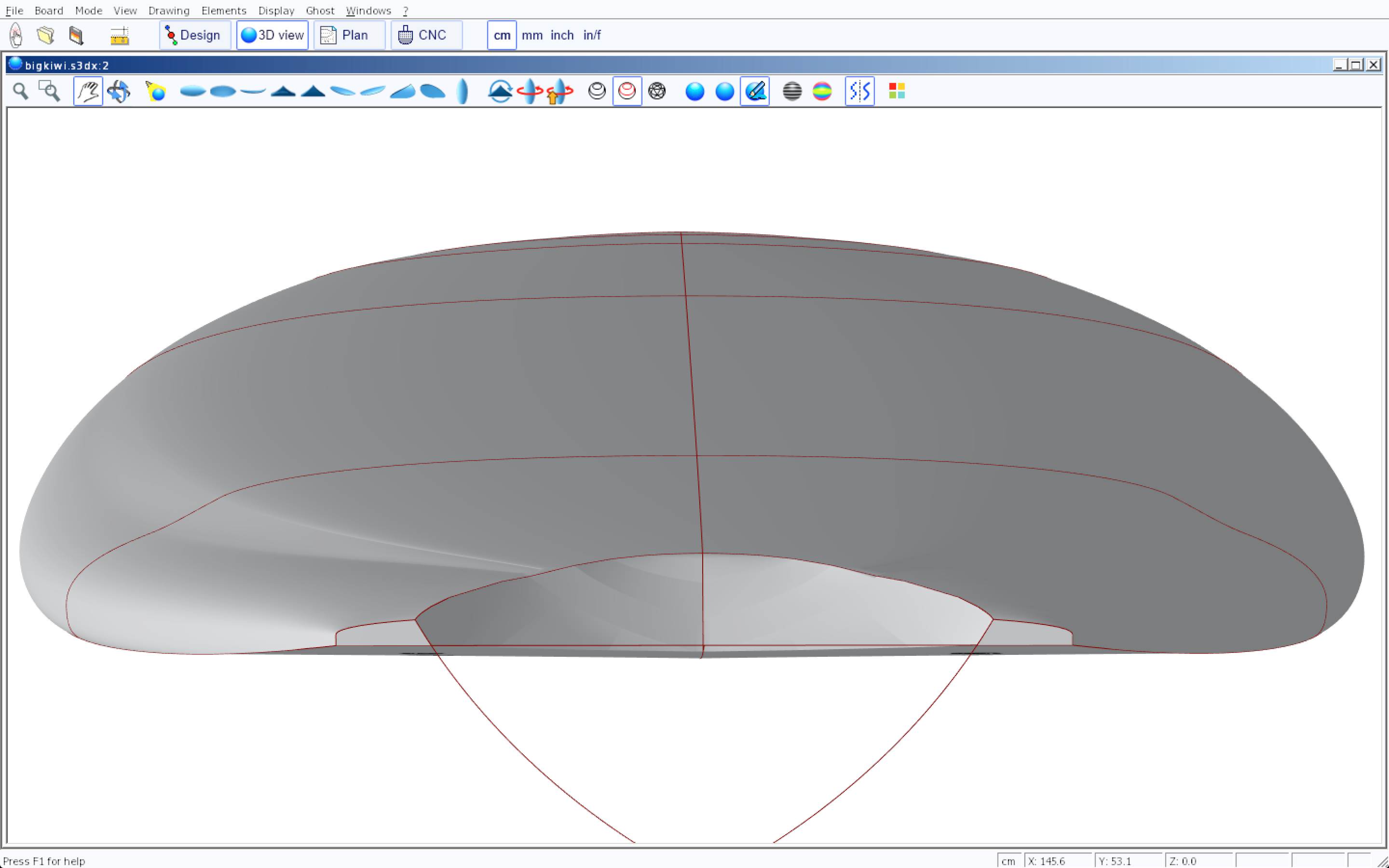Click the magnifier zoom tool
1389x868 pixels.
coord(21,91)
